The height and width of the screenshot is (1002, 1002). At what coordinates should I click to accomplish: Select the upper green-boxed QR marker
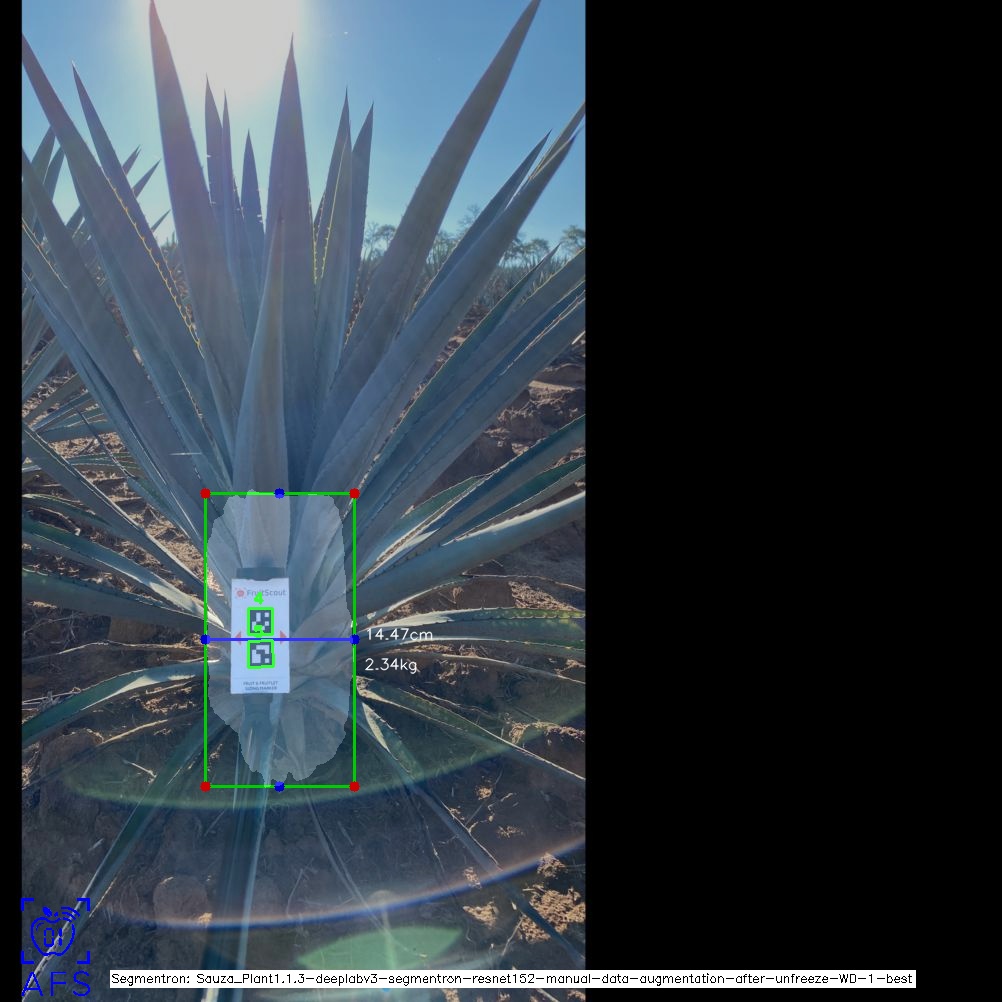[x=260, y=621]
